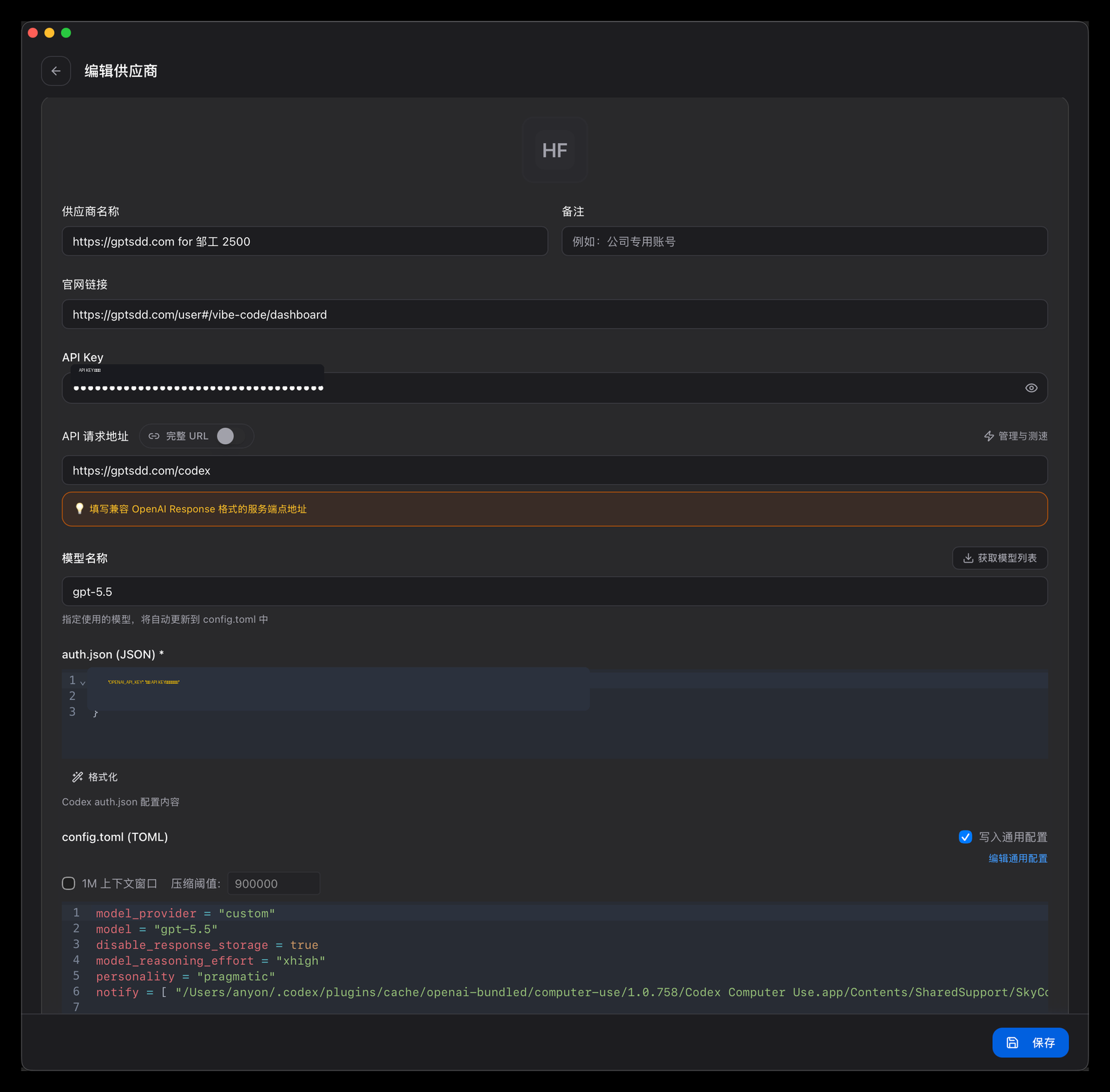Enable the 1M 上下文窗口 checkbox
1110x1092 pixels.
pos(69,883)
